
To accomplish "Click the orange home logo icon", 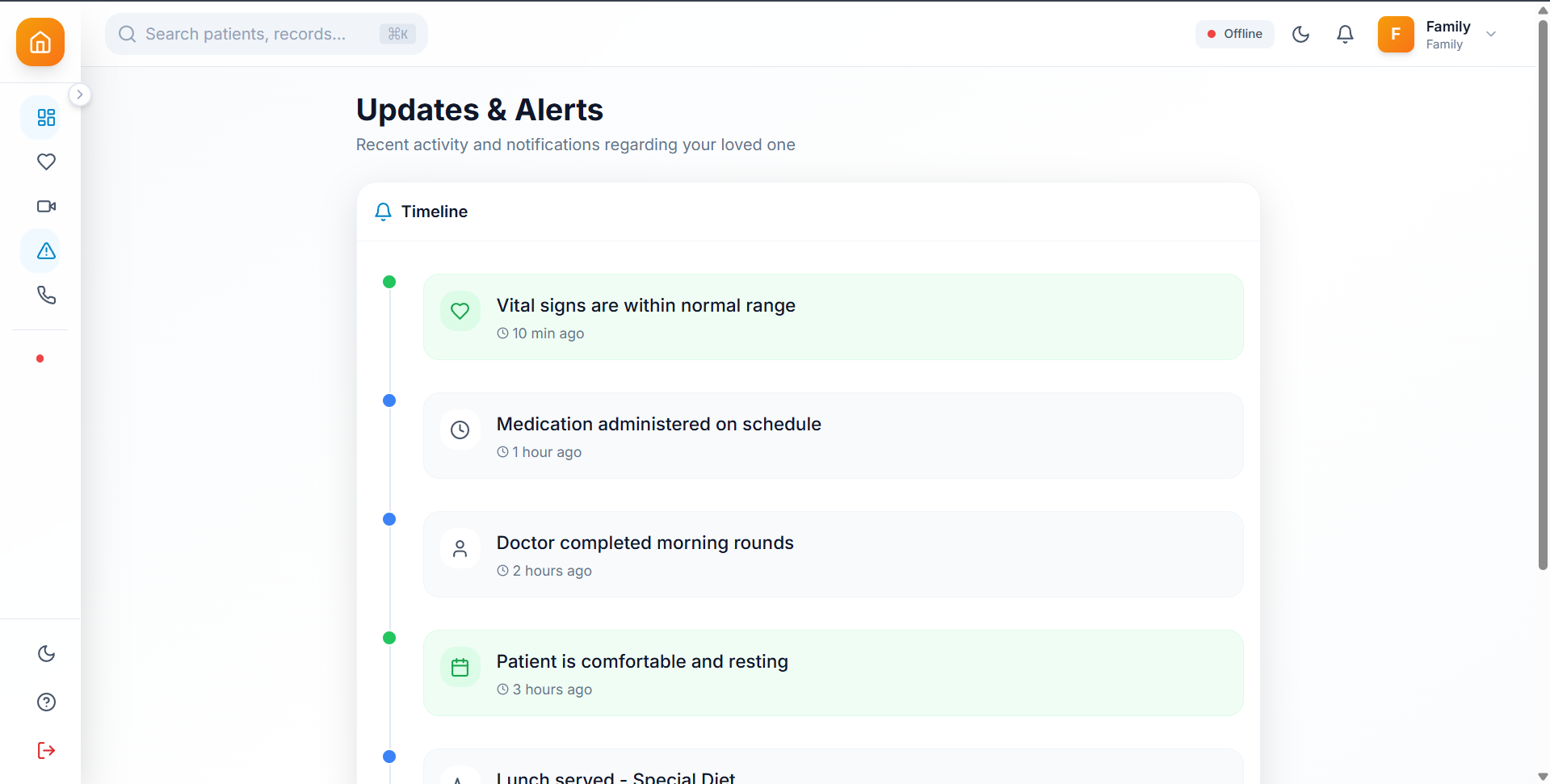I will click(40, 42).
